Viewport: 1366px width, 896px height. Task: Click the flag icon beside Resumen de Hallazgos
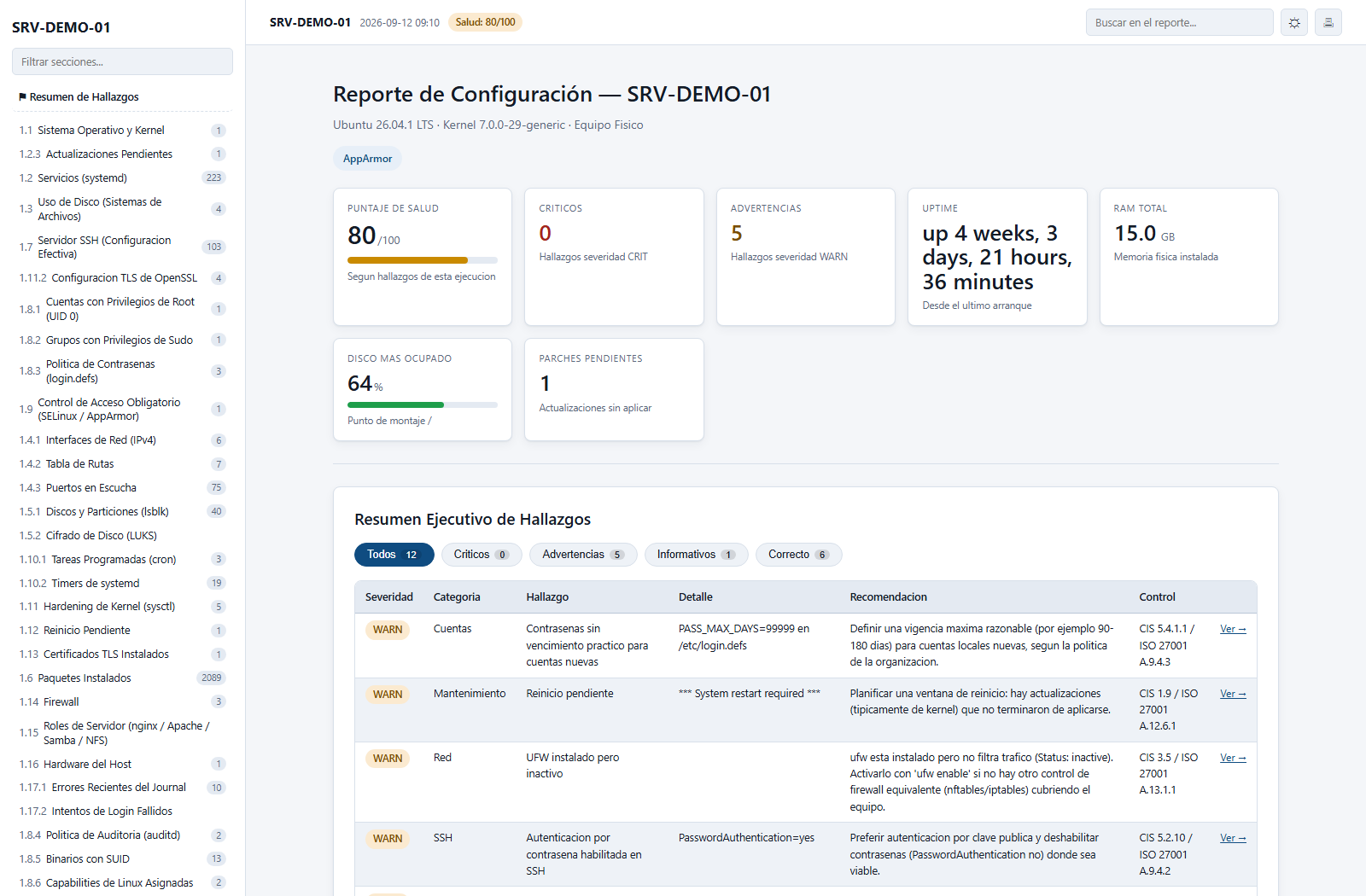pos(22,97)
